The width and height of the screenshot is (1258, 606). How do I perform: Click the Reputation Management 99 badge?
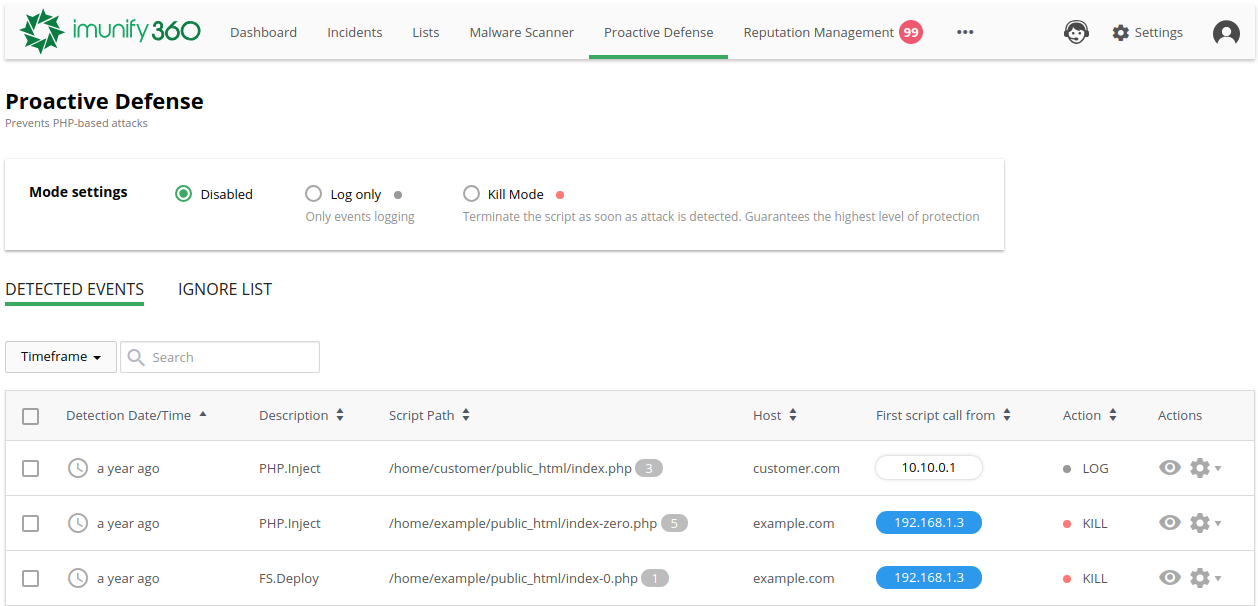[911, 32]
